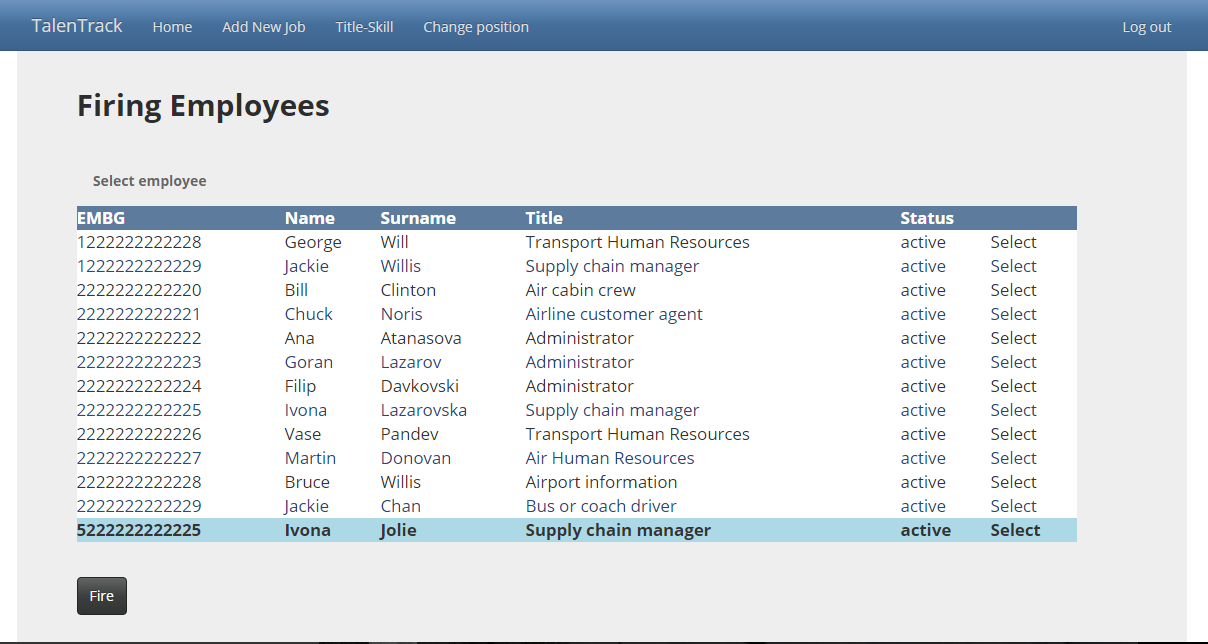Select Goran Lazarov employee row
Viewport: 1208px width, 644px height.
tap(1013, 362)
